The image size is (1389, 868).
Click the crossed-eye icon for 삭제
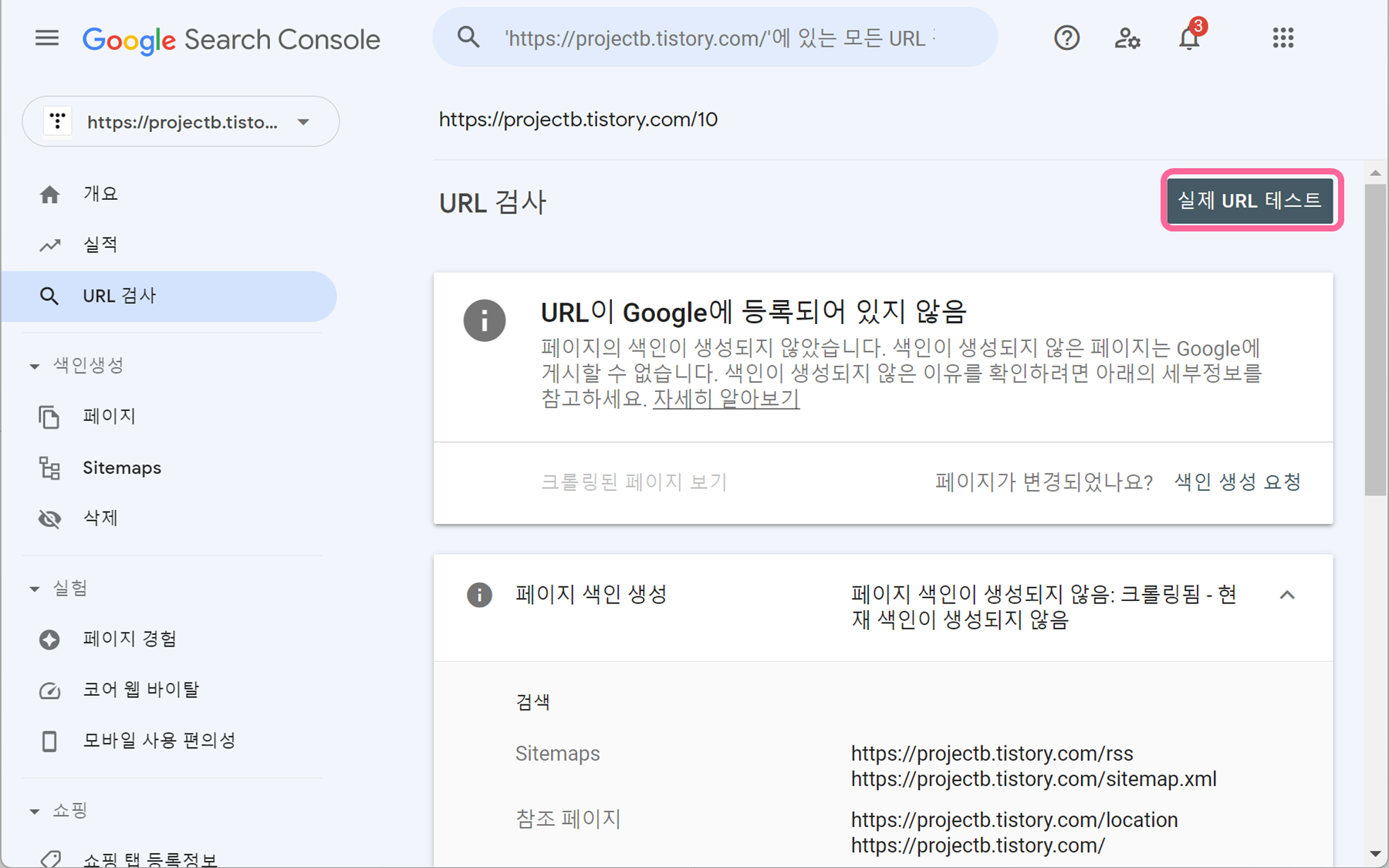49,518
